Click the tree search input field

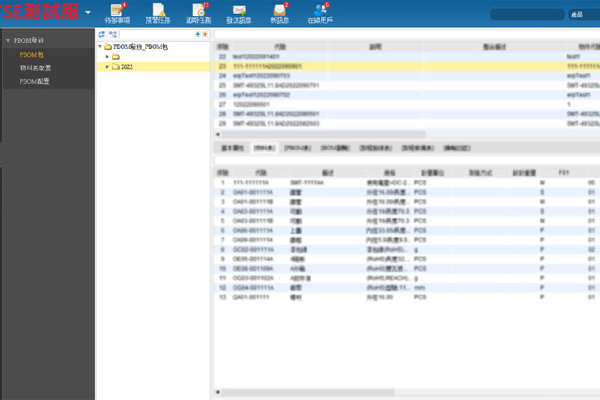157,34
